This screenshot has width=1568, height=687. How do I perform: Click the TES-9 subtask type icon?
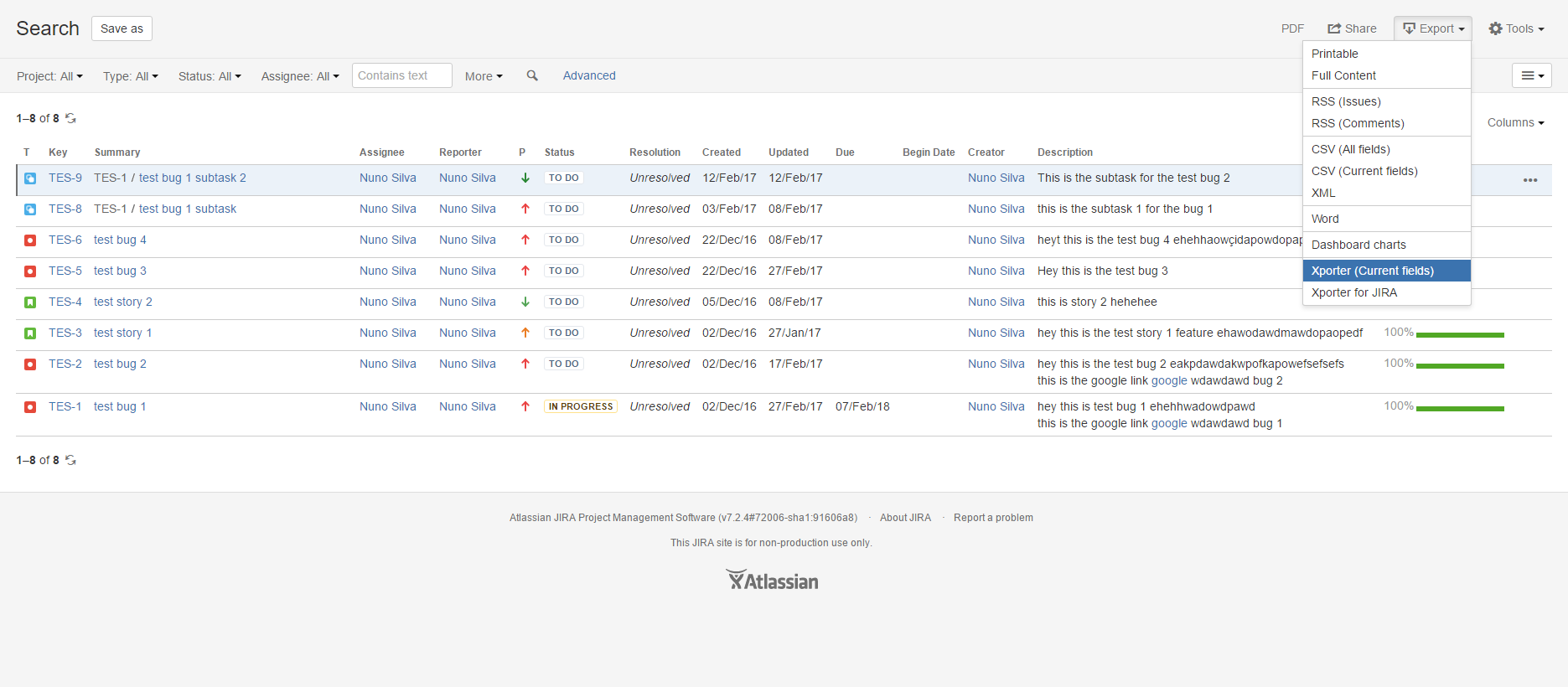click(x=30, y=178)
